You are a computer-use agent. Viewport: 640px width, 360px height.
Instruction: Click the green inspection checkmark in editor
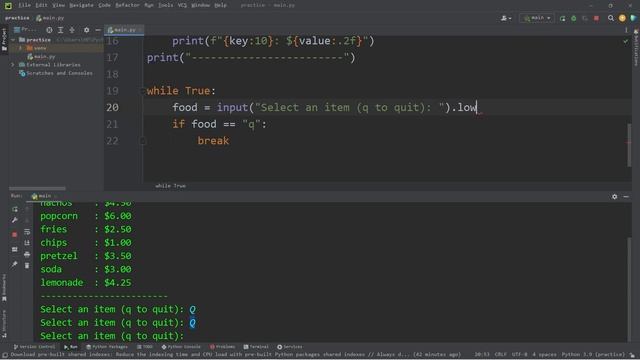[x=626, y=41]
